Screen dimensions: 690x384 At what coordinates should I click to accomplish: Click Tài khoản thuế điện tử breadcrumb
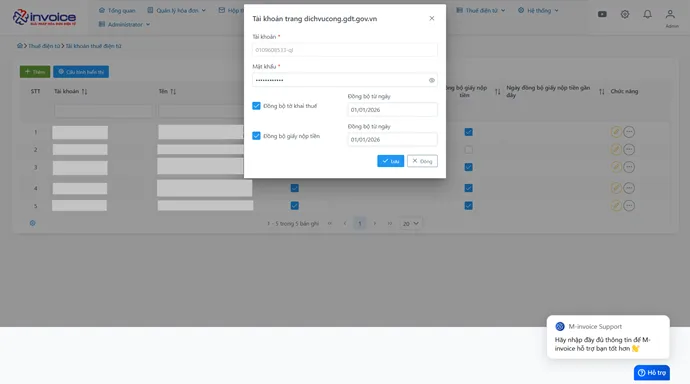click(x=93, y=46)
